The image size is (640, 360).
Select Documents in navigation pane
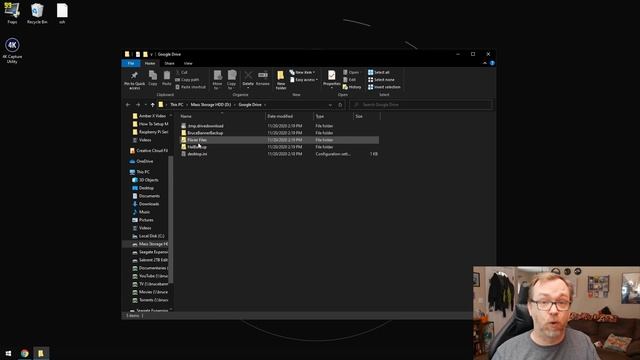(x=146, y=196)
